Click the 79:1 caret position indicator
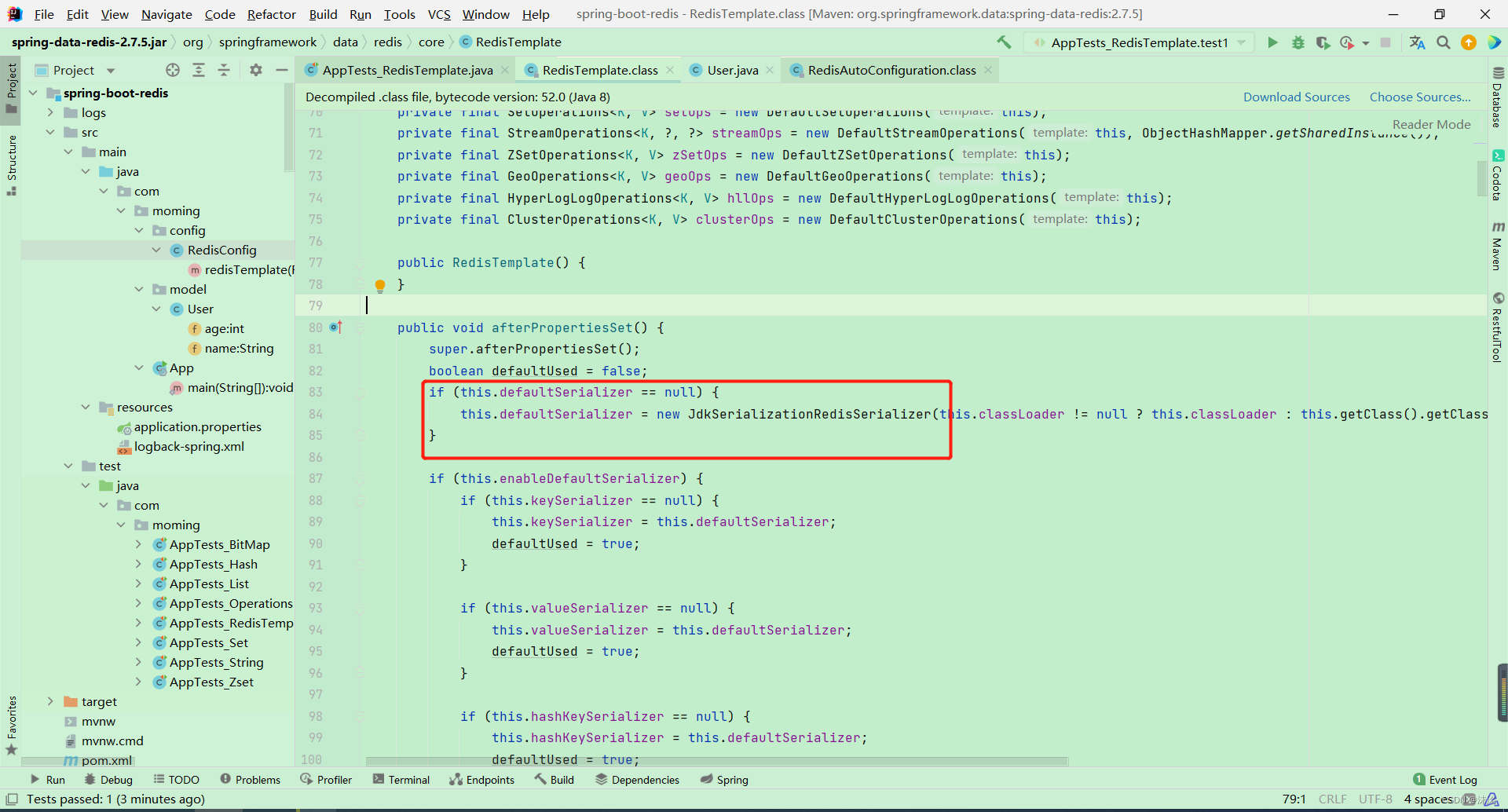 (x=1294, y=799)
